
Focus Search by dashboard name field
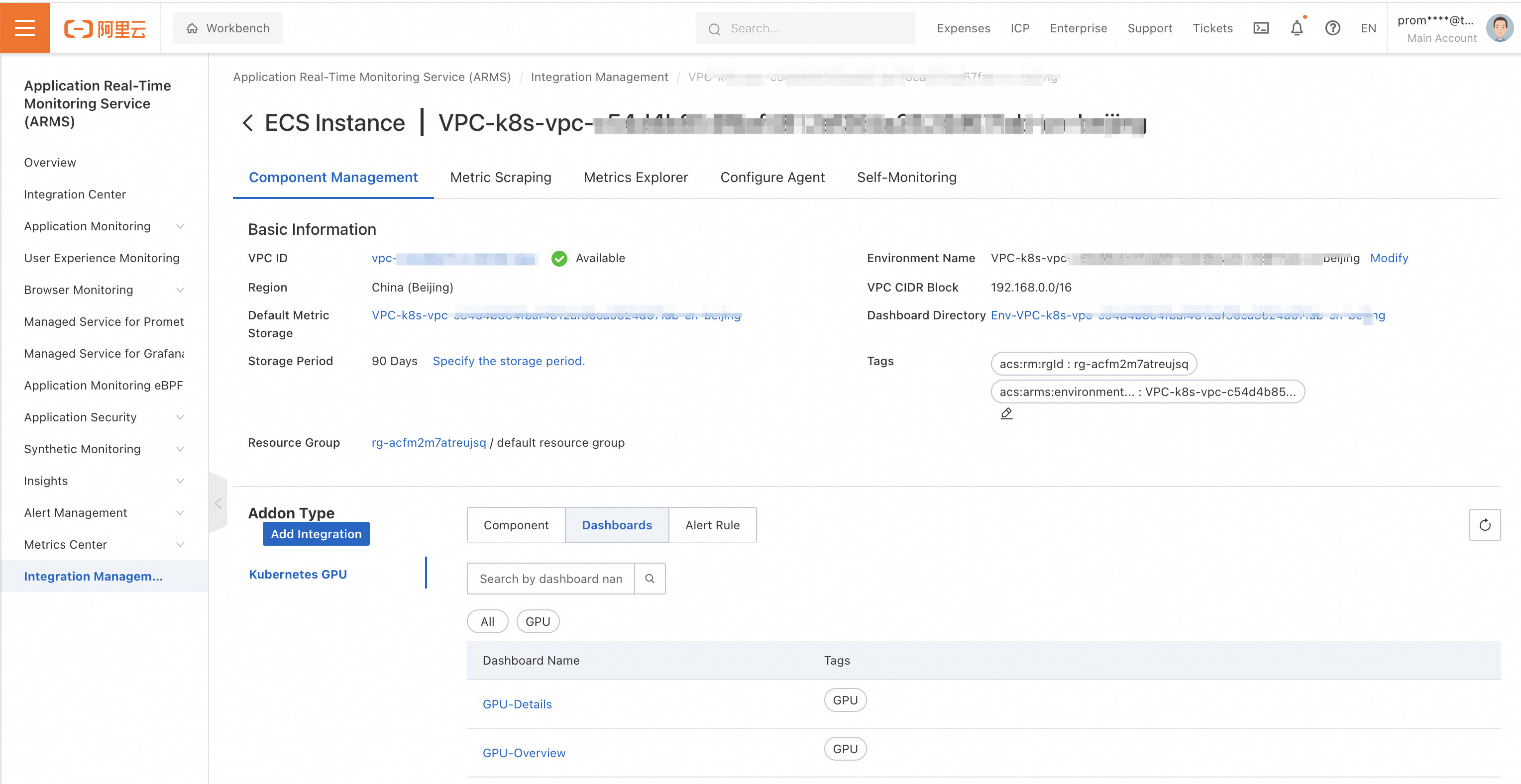point(550,579)
